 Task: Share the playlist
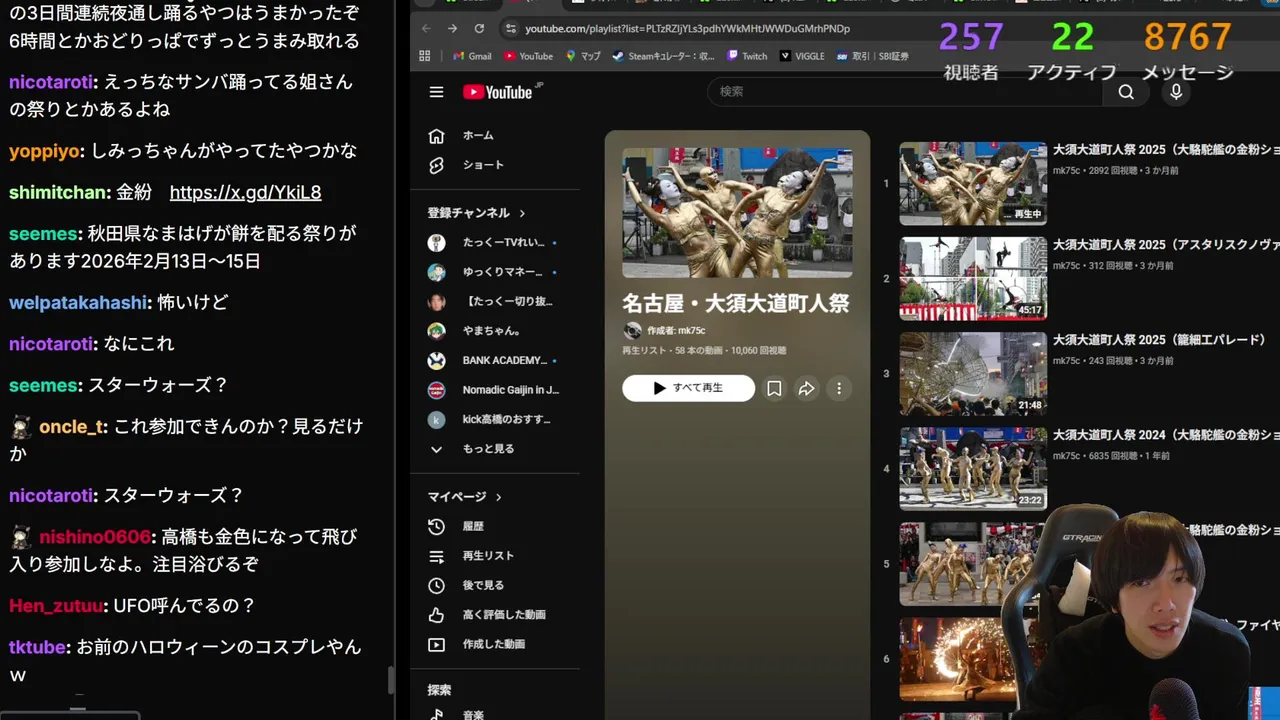[806, 388]
